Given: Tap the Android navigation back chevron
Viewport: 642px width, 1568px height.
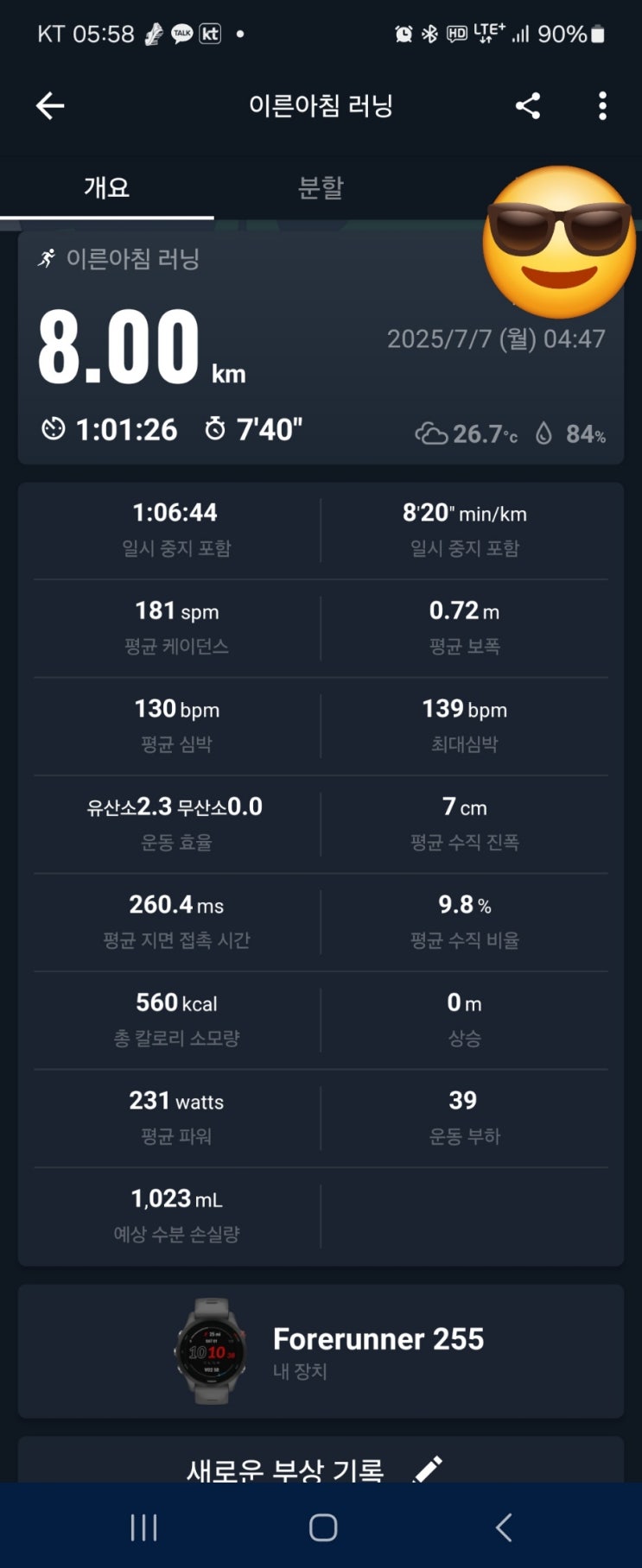Looking at the screenshot, I should point(504,1527).
